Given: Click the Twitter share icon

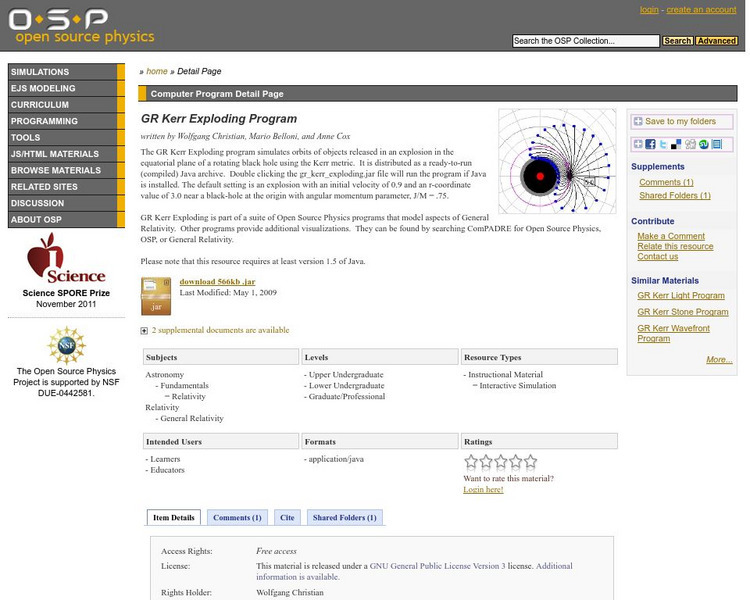Looking at the screenshot, I should point(663,144).
